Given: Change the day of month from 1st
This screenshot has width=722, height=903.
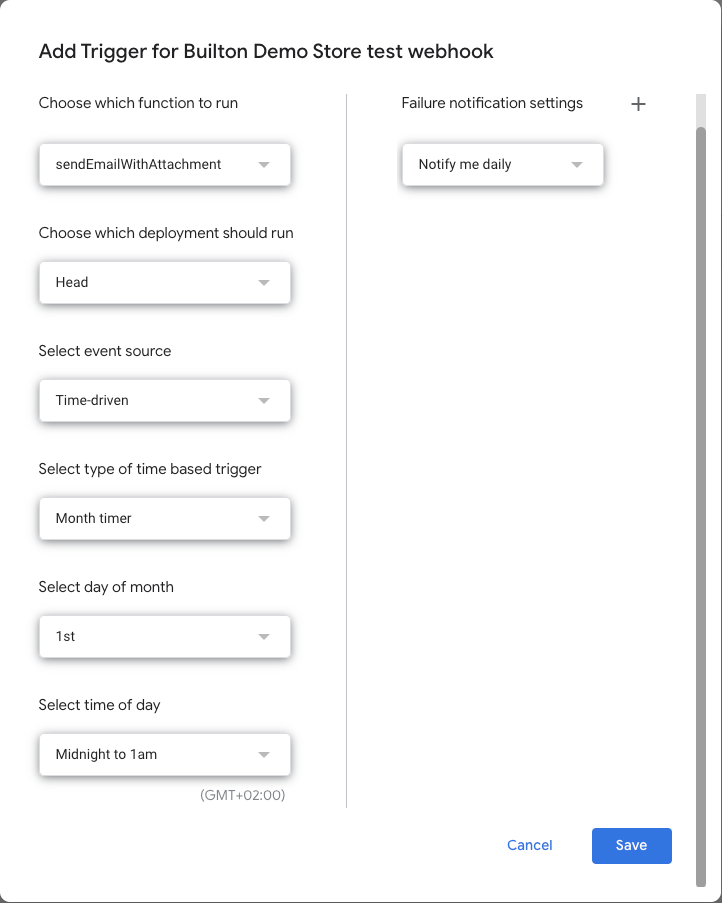Looking at the screenshot, I should (x=165, y=637).
